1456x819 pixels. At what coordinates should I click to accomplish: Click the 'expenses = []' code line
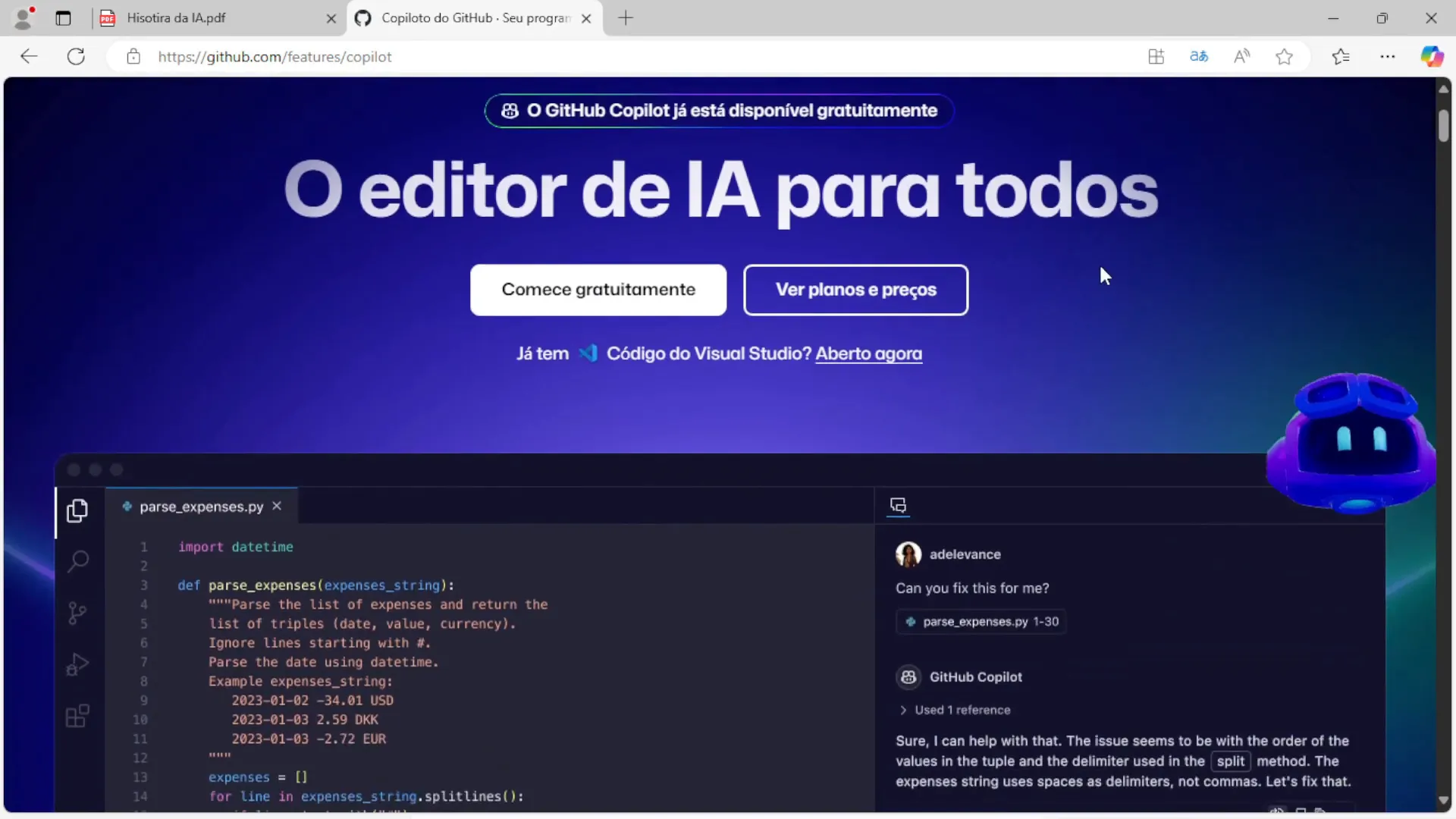pyautogui.click(x=258, y=777)
